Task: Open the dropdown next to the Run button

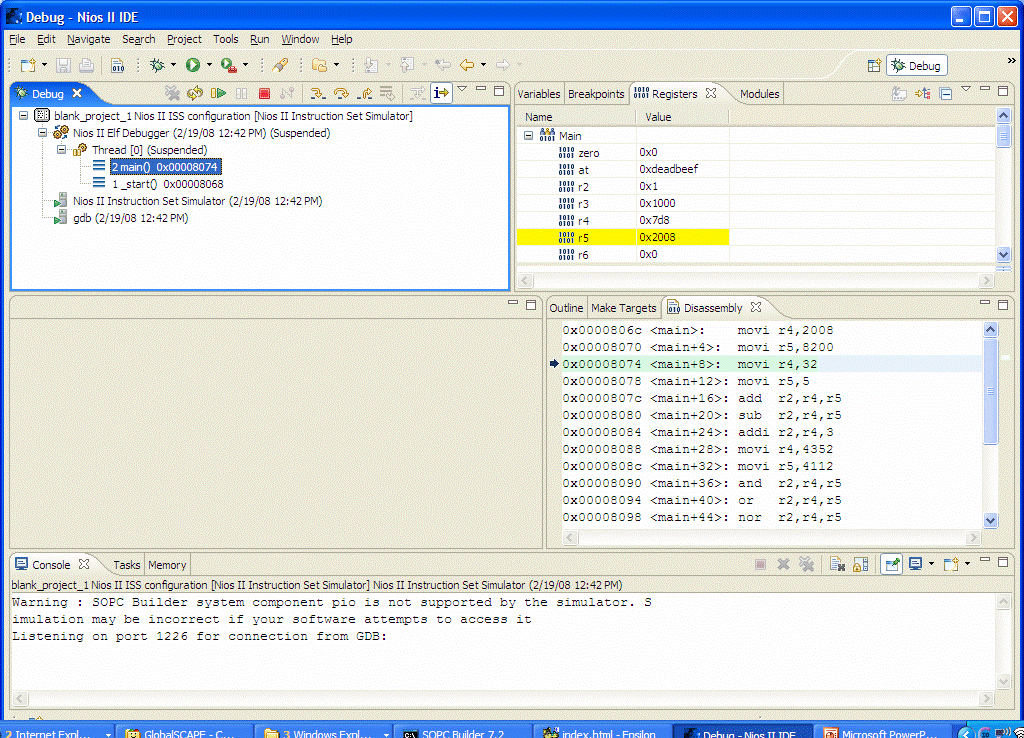Action: coord(209,65)
